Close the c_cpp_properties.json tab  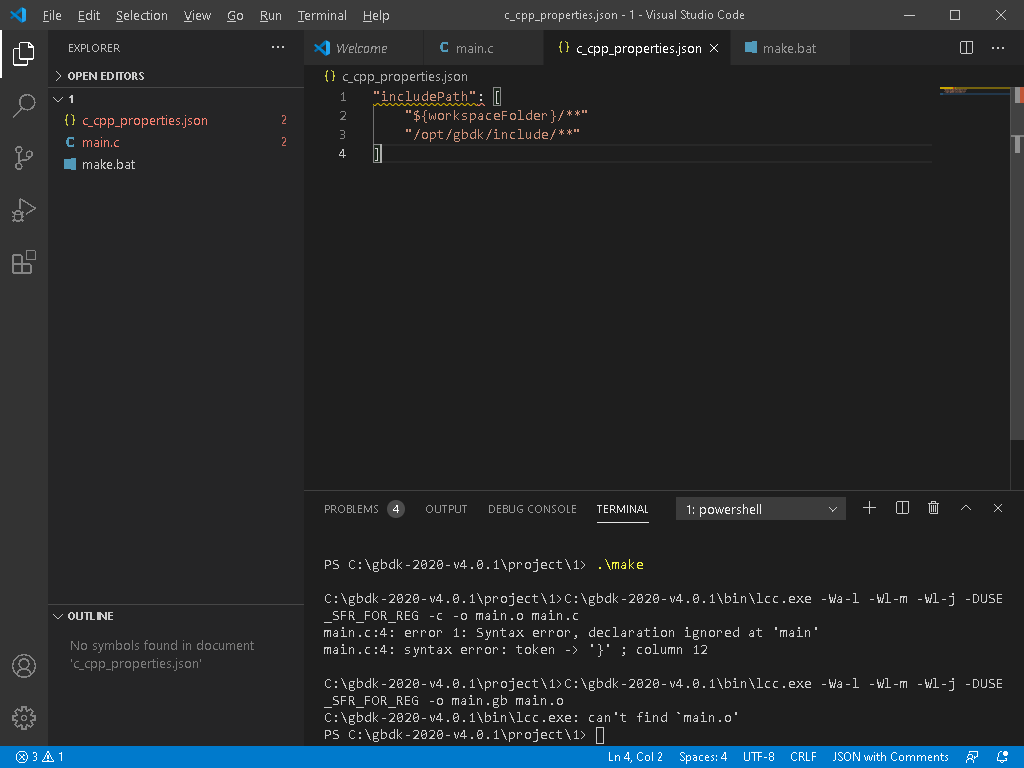click(714, 48)
